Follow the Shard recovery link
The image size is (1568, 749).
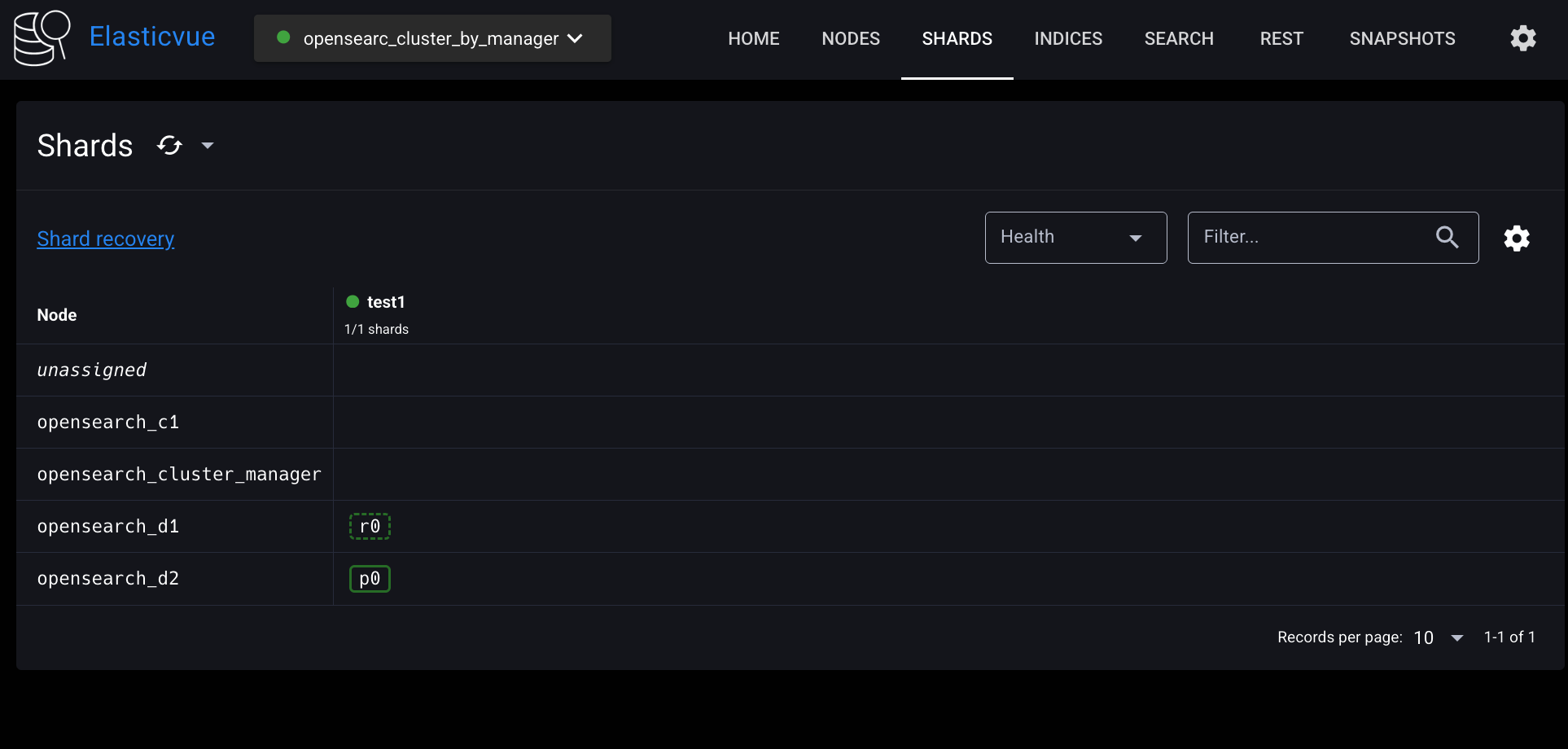tap(106, 239)
